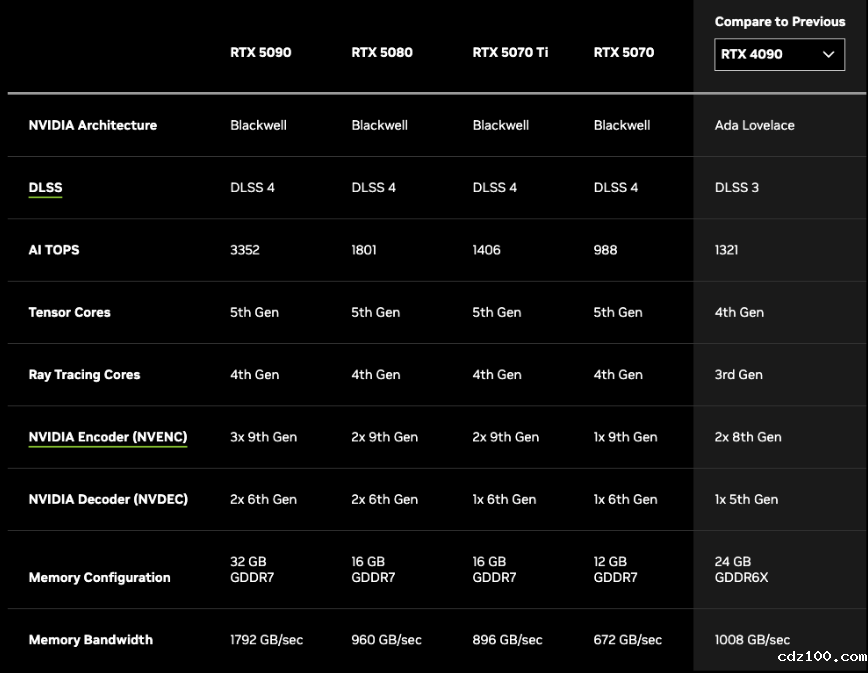This screenshot has width=868, height=673.
Task: Select the Tensor Cores row label
Action: pos(69,312)
